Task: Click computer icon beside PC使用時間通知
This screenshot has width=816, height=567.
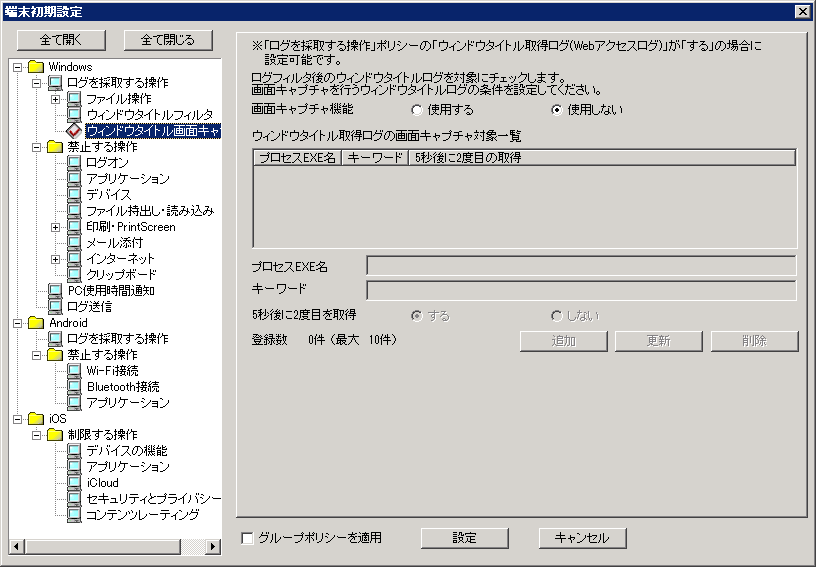Action: click(x=55, y=291)
